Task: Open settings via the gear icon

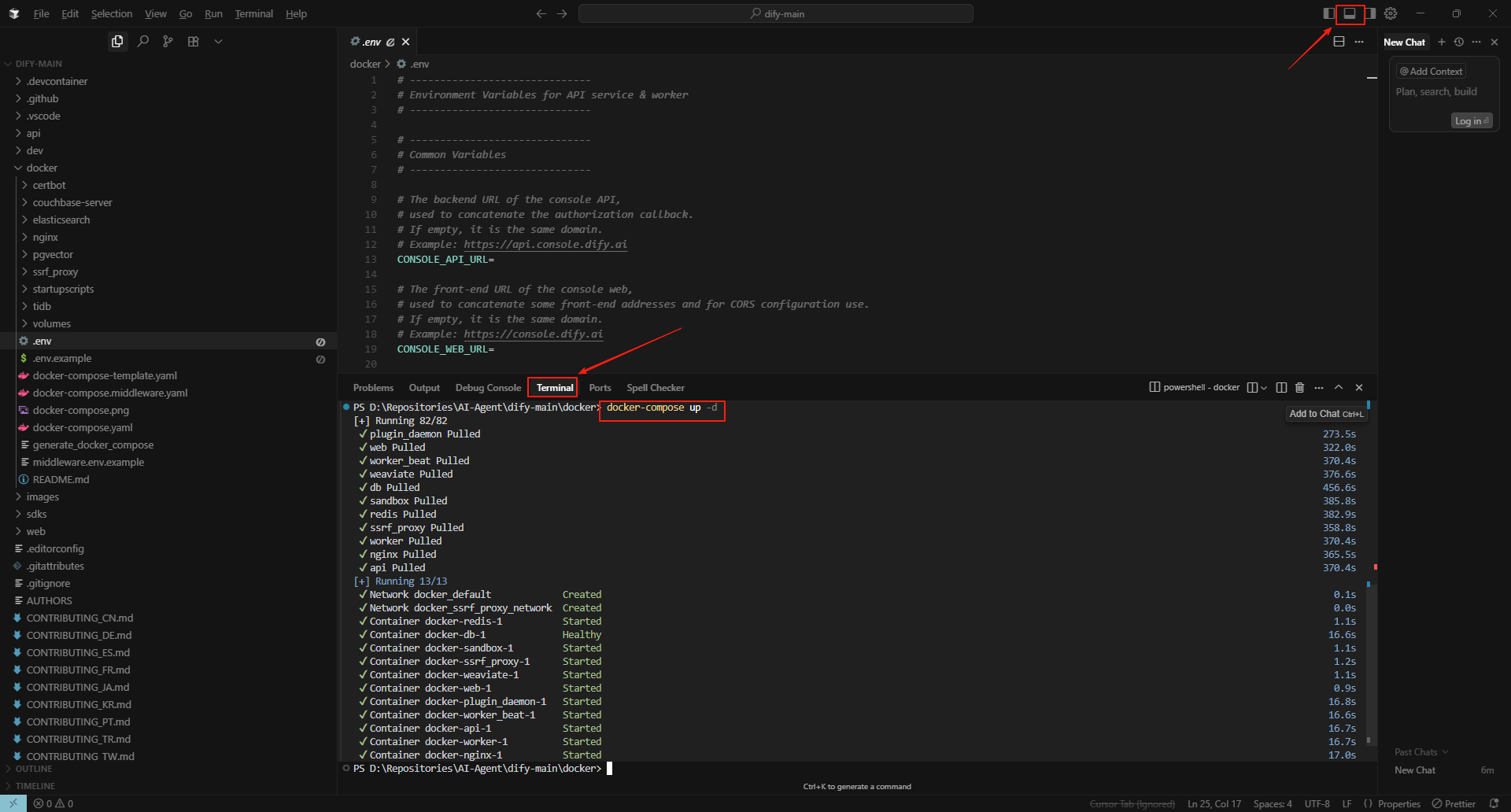Action: click(x=1391, y=13)
